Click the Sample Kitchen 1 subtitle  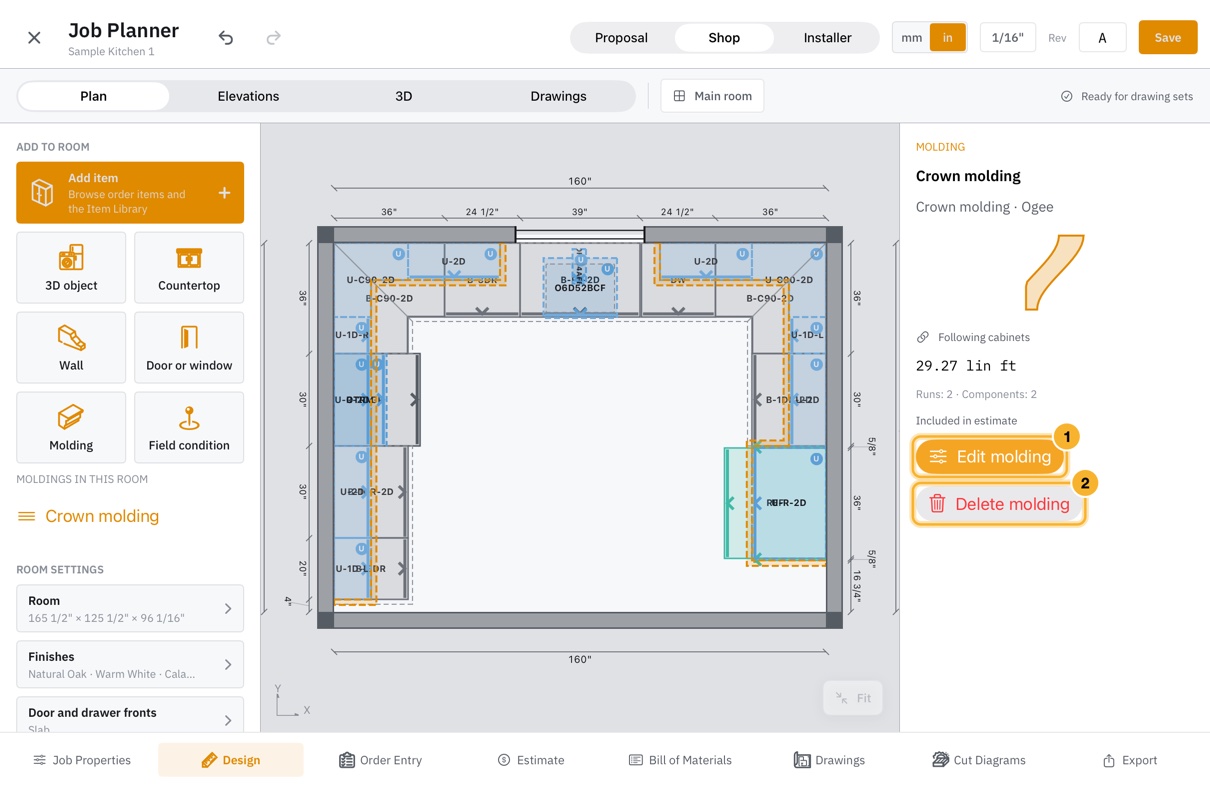click(x=111, y=52)
